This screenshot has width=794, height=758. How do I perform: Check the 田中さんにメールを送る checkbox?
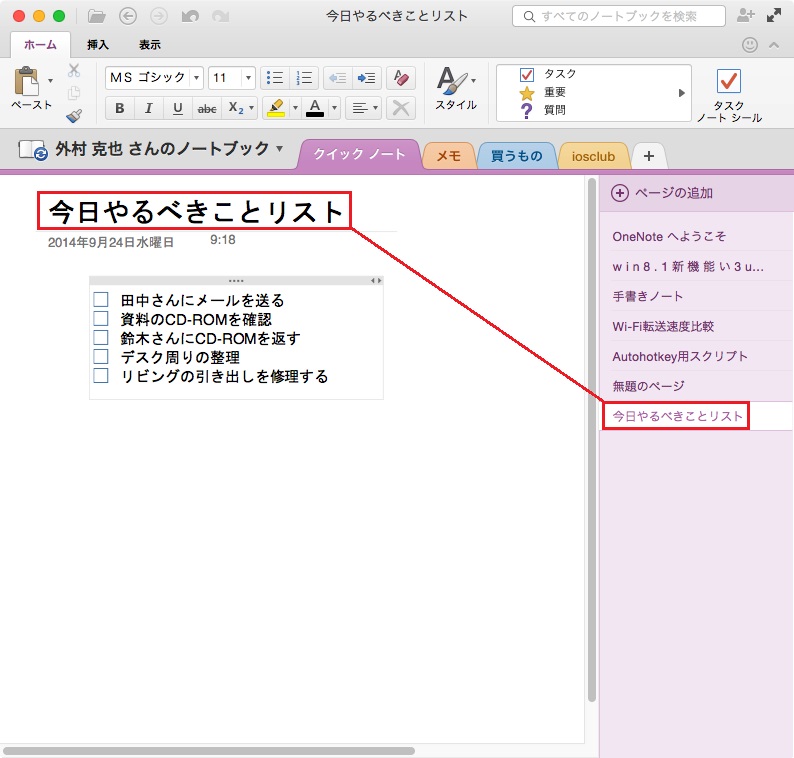(100, 300)
